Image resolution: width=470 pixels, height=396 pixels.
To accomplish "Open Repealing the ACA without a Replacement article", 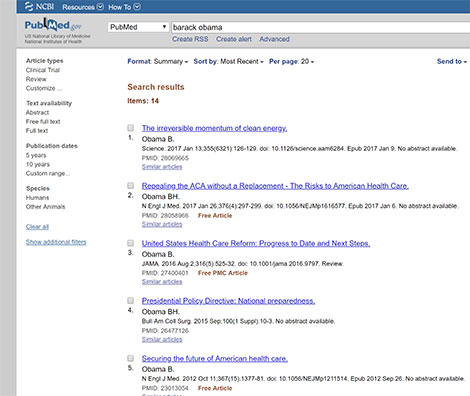I will click(x=275, y=186).
